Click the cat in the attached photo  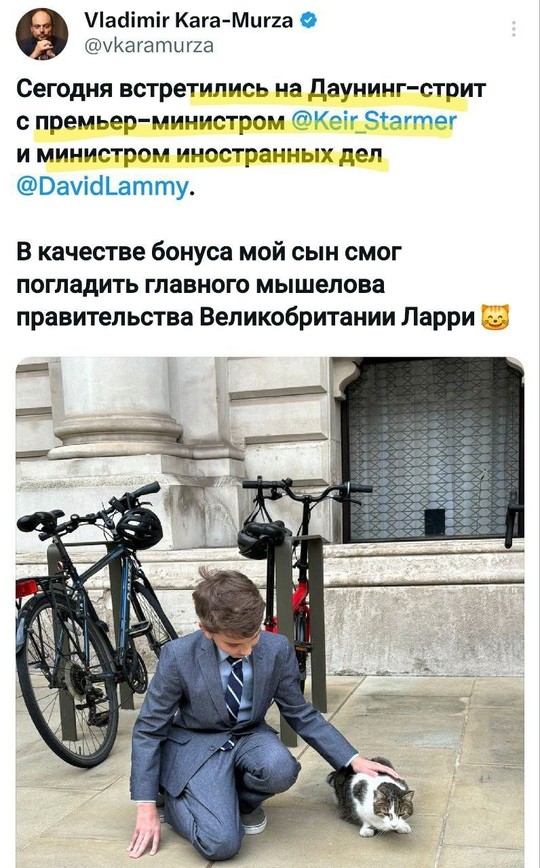pos(372,798)
